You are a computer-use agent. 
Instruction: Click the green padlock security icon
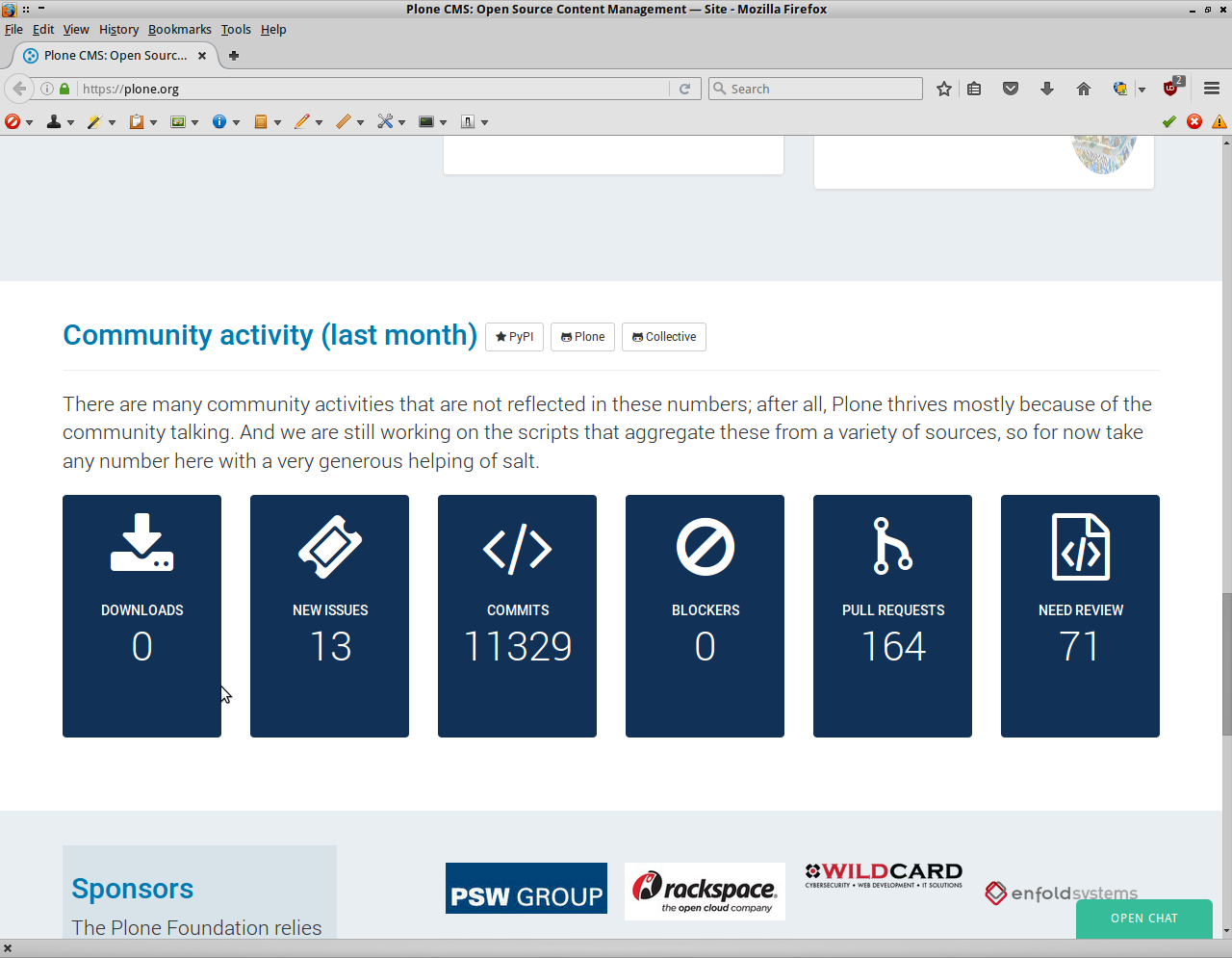point(64,89)
